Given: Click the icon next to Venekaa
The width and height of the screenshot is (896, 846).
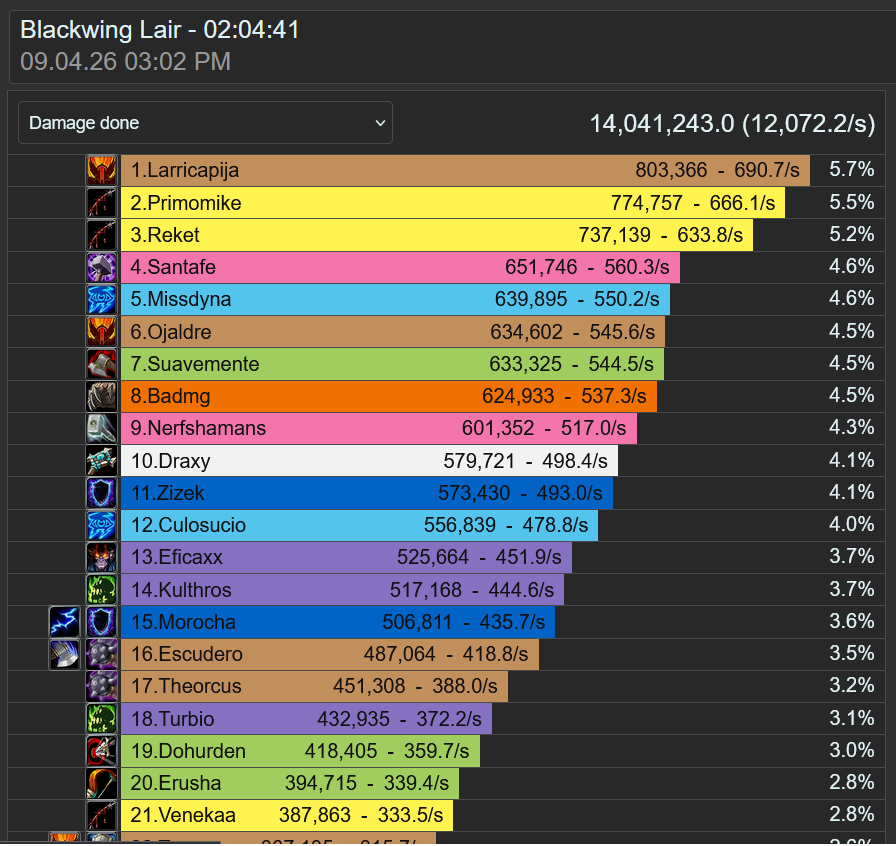Looking at the screenshot, I should (x=102, y=815).
